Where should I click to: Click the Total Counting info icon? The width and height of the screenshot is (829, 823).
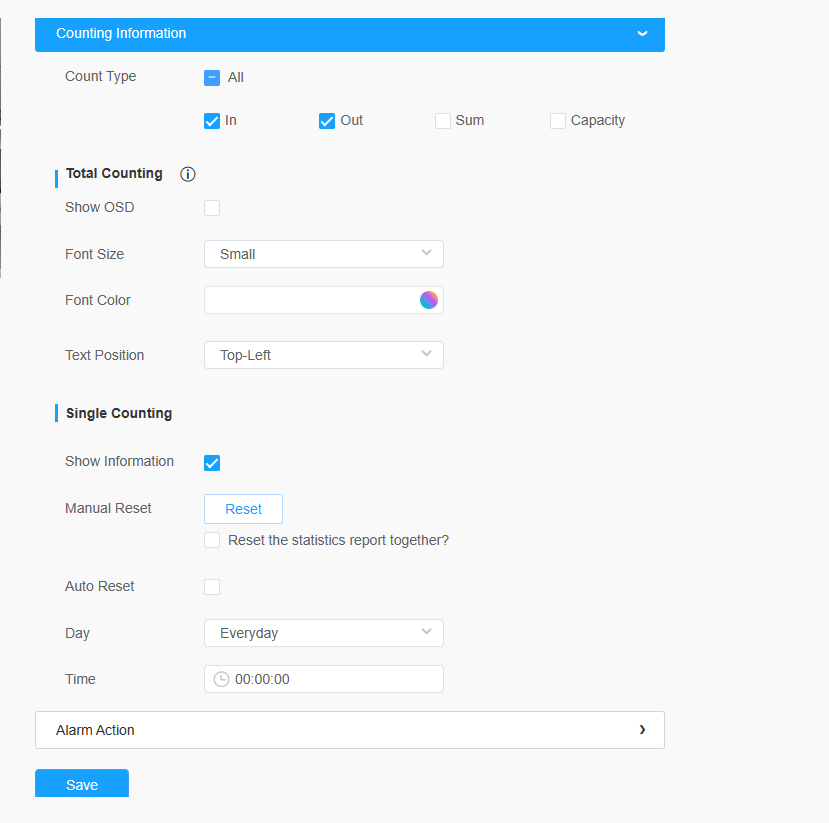click(x=188, y=174)
